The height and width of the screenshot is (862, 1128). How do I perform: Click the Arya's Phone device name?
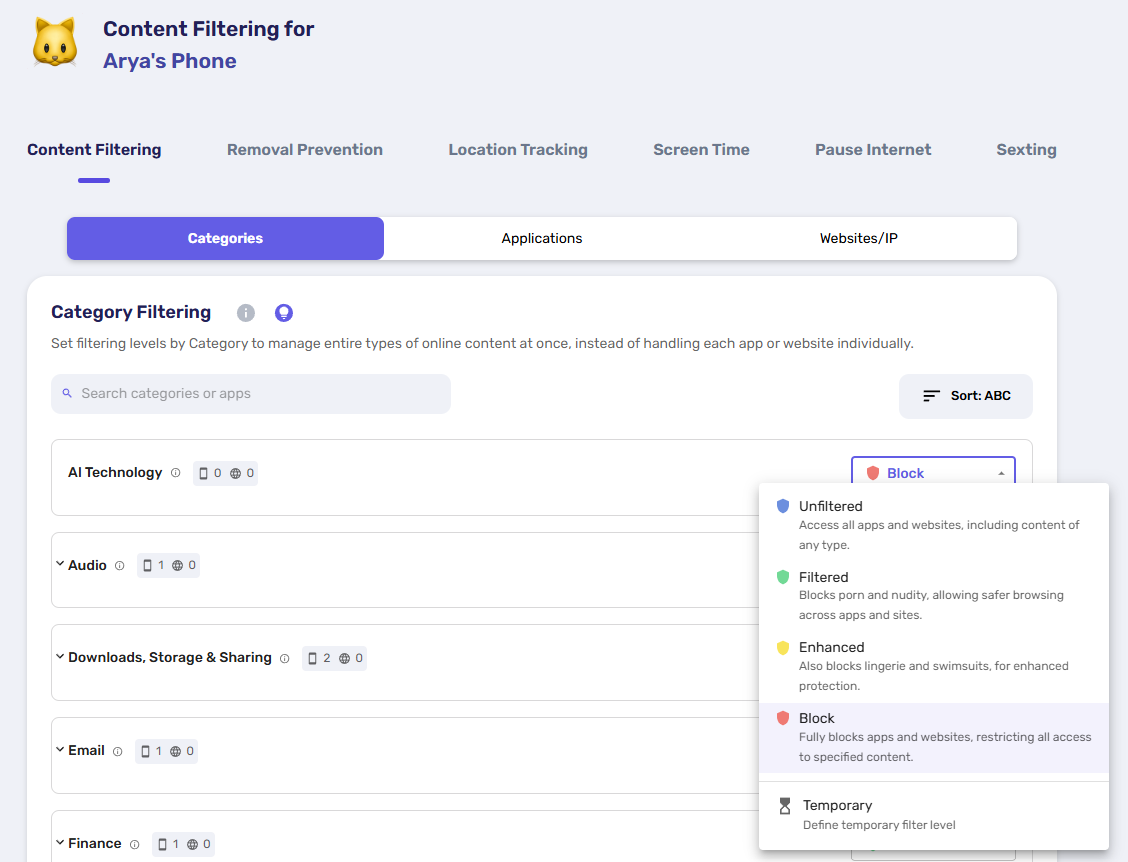coord(170,61)
